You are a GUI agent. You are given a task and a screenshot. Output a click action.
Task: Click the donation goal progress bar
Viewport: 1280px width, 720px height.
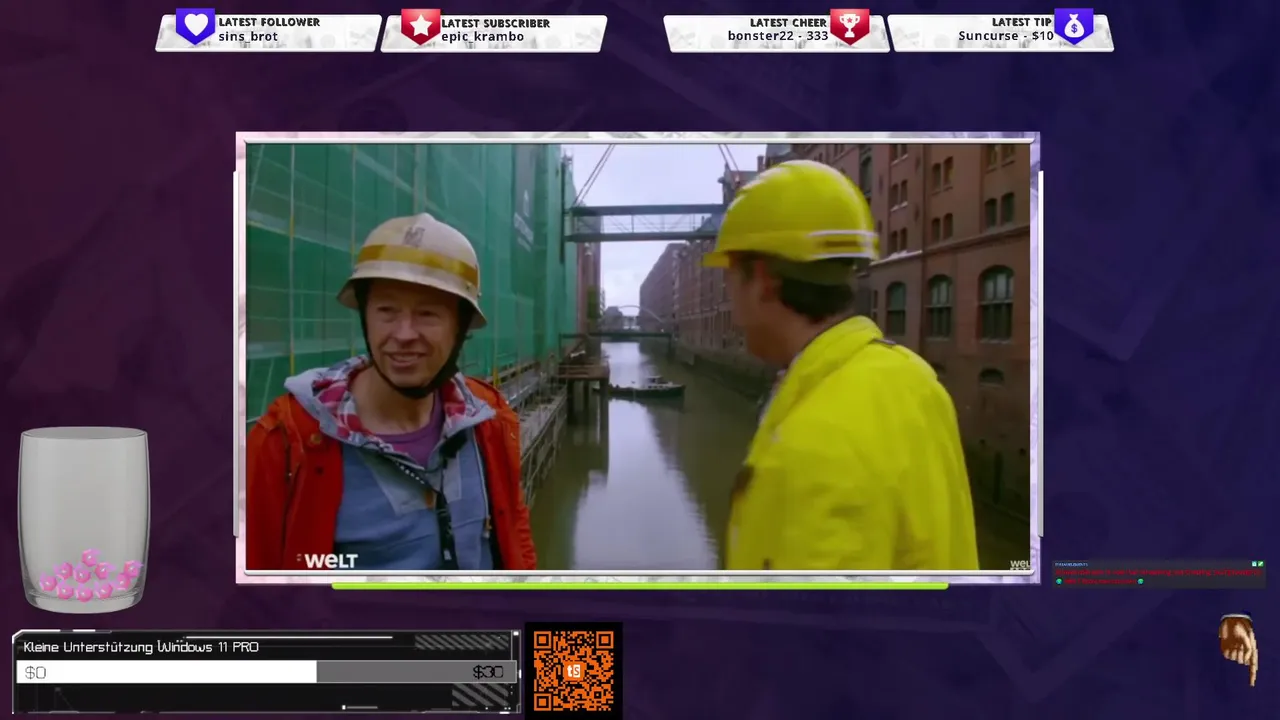click(x=266, y=672)
